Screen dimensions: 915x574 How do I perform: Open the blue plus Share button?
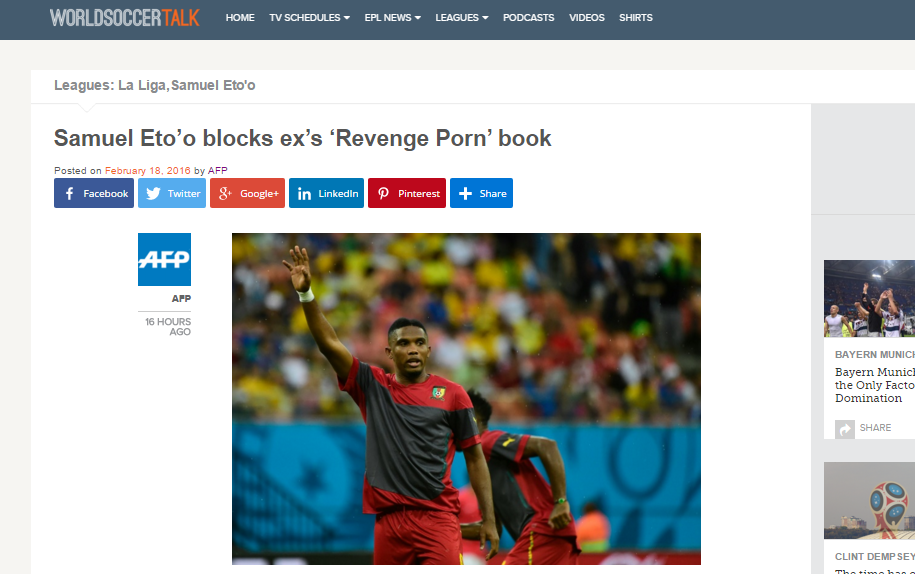pos(481,193)
